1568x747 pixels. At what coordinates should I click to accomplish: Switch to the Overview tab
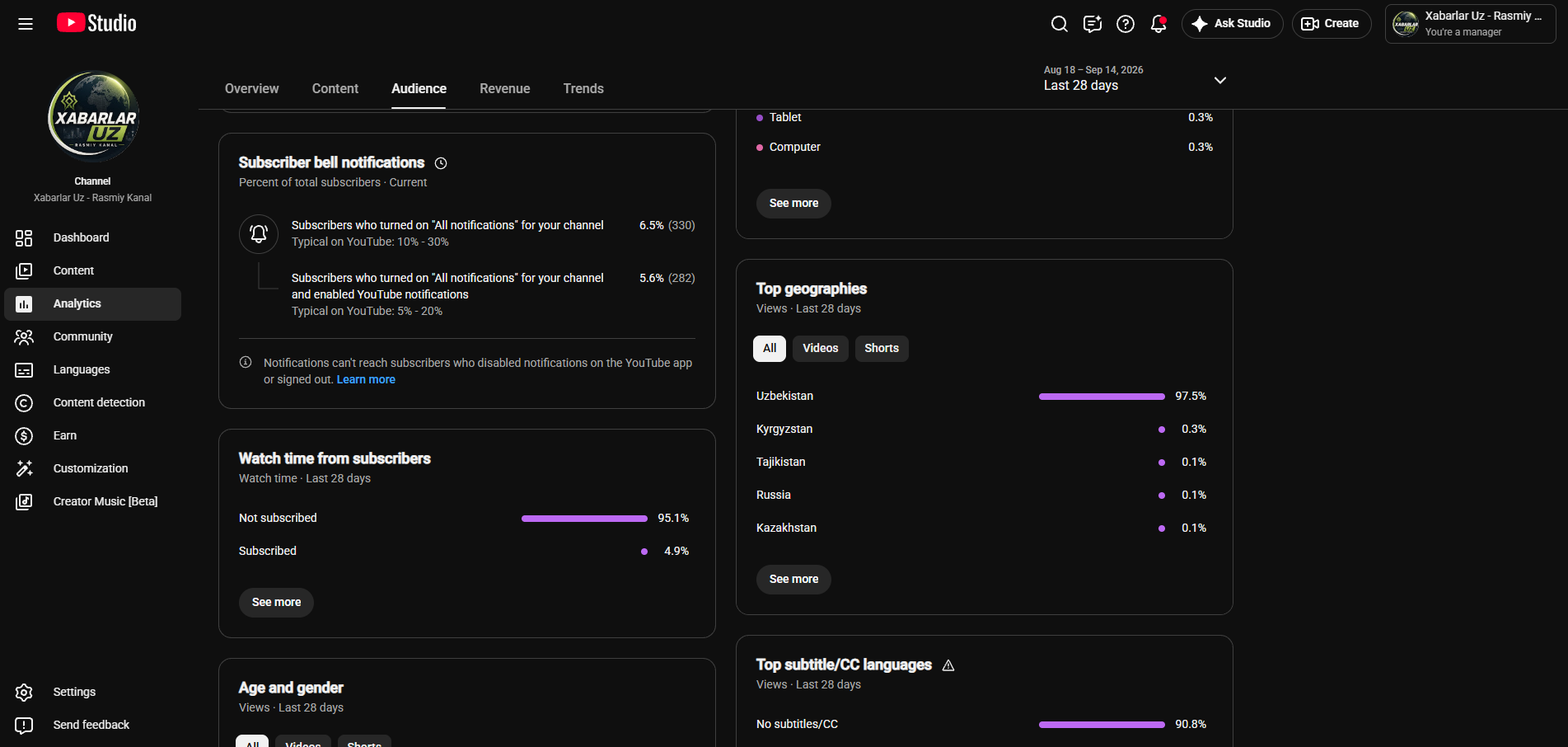[x=252, y=88]
